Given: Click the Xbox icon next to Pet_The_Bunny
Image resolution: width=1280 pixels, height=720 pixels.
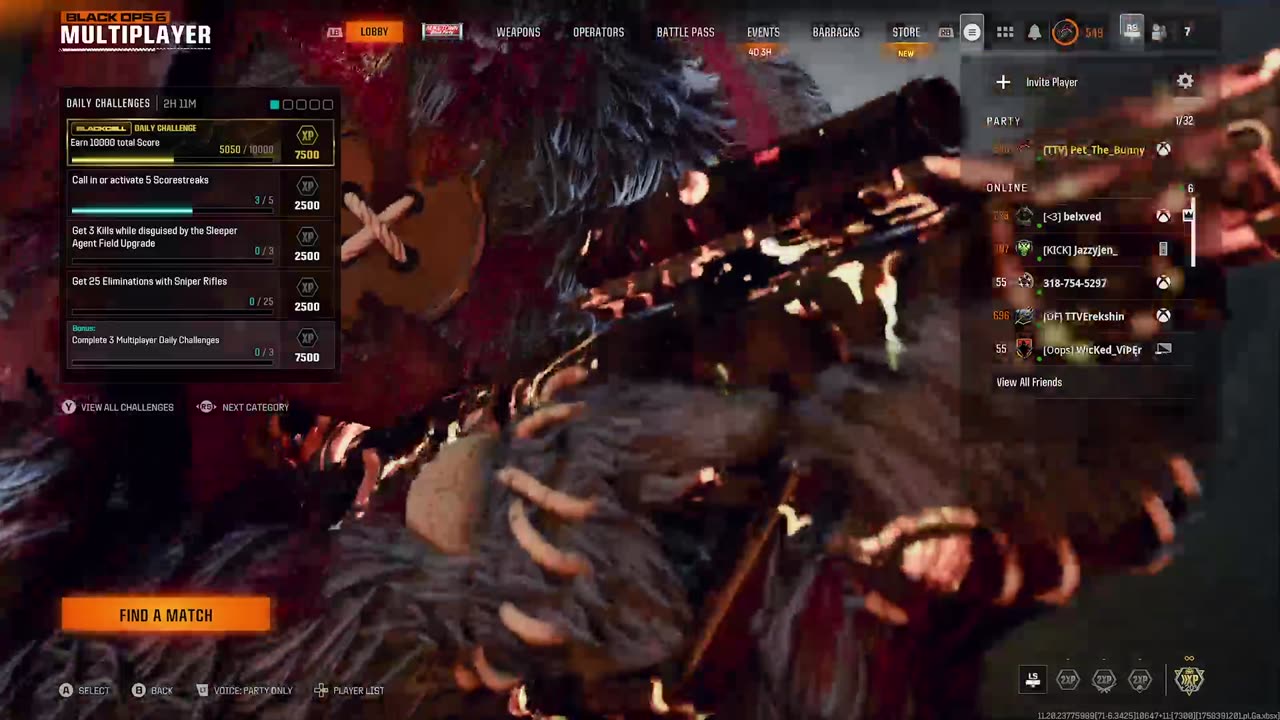Looking at the screenshot, I should click(1164, 150).
